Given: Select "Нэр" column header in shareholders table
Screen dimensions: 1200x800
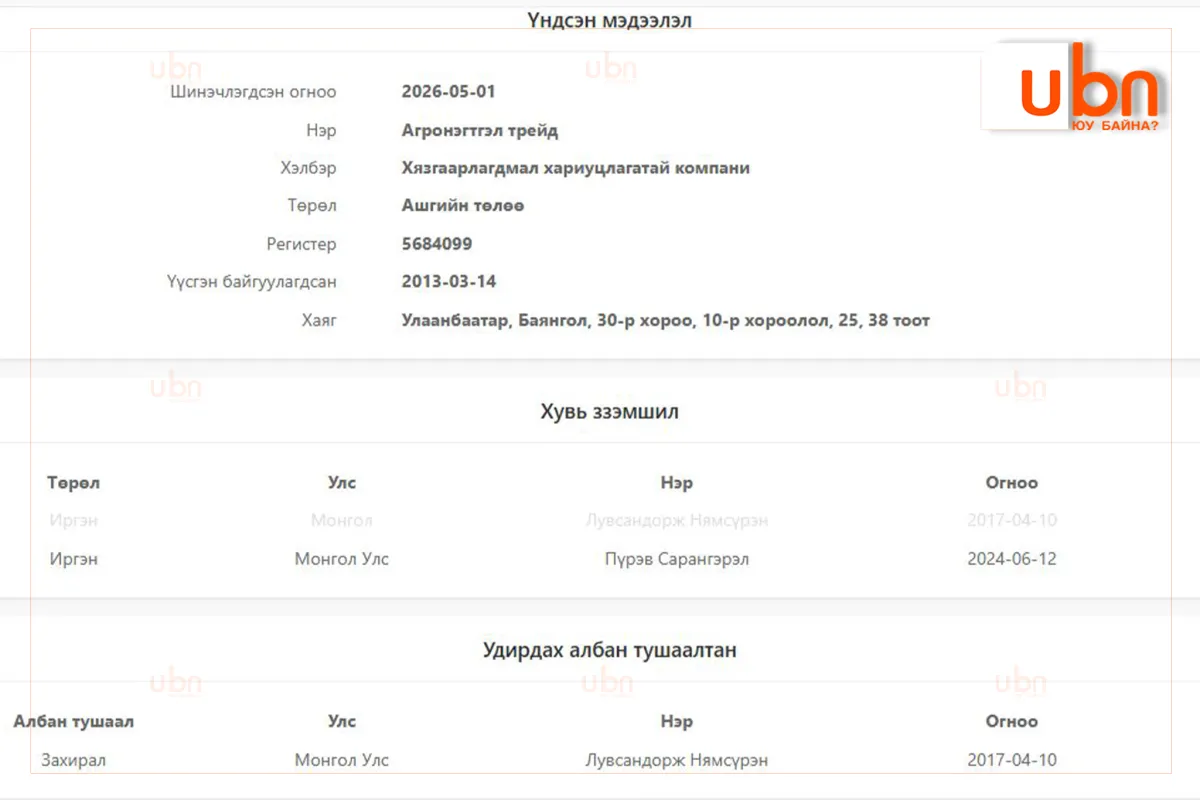Looking at the screenshot, I should [677, 483].
